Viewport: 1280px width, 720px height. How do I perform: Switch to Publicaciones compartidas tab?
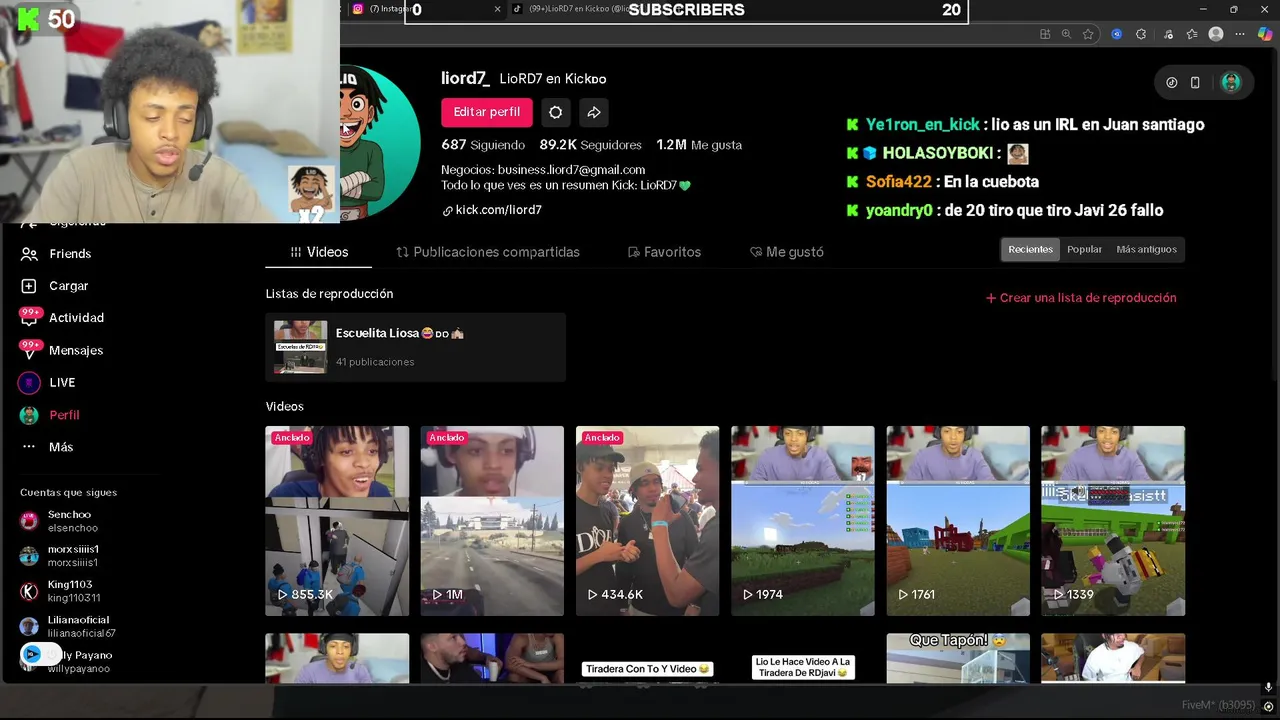pos(488,252)
